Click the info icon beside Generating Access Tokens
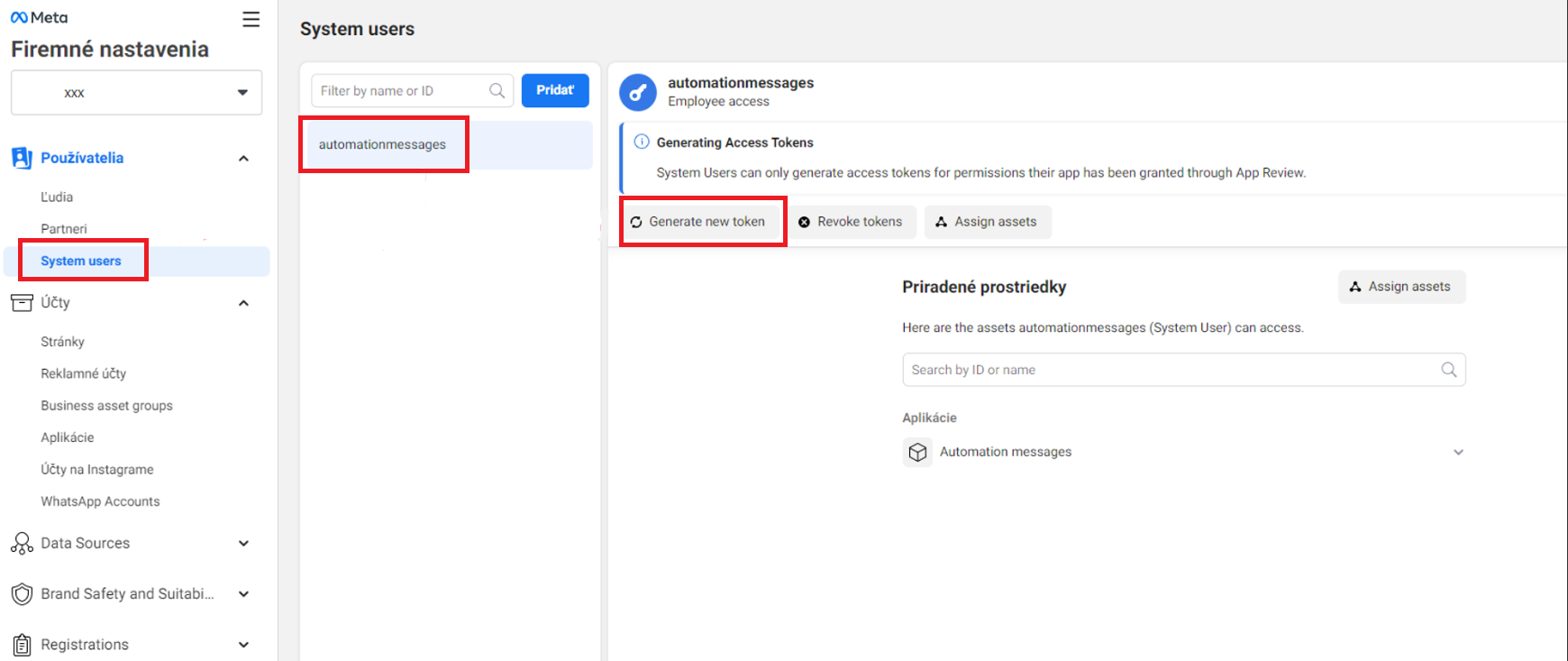 tap(642, 142)
